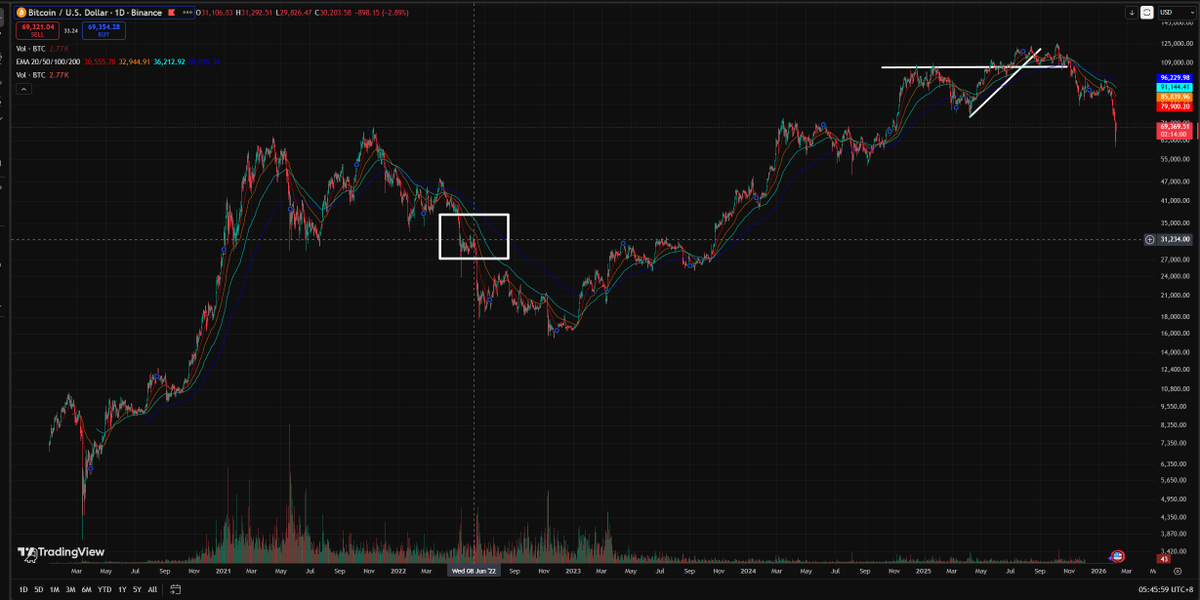Select the first Vol · BTC legend row

pyautogui.click(x=33, y=48)
